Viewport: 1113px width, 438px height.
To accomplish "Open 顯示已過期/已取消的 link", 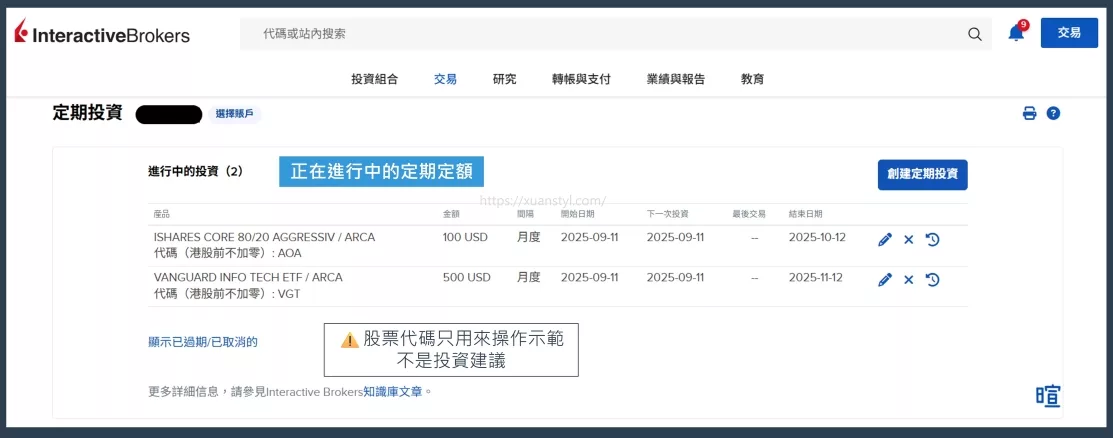I will tap(203, 342).
